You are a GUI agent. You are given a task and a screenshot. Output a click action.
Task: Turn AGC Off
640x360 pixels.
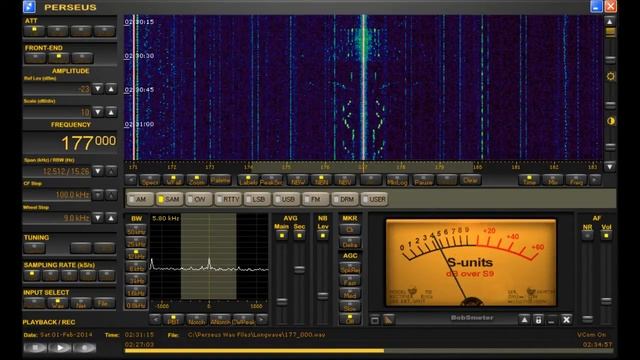coord(350,320)
